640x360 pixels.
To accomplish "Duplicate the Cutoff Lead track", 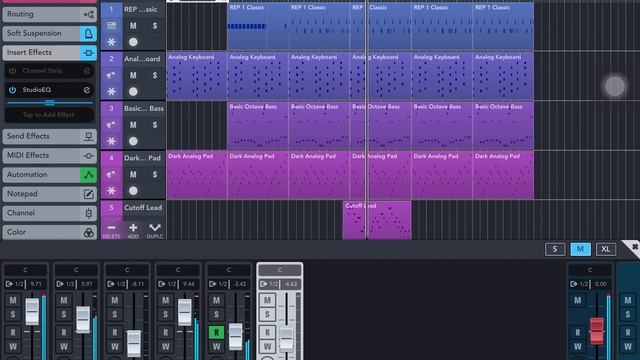I will click(155, 230).
